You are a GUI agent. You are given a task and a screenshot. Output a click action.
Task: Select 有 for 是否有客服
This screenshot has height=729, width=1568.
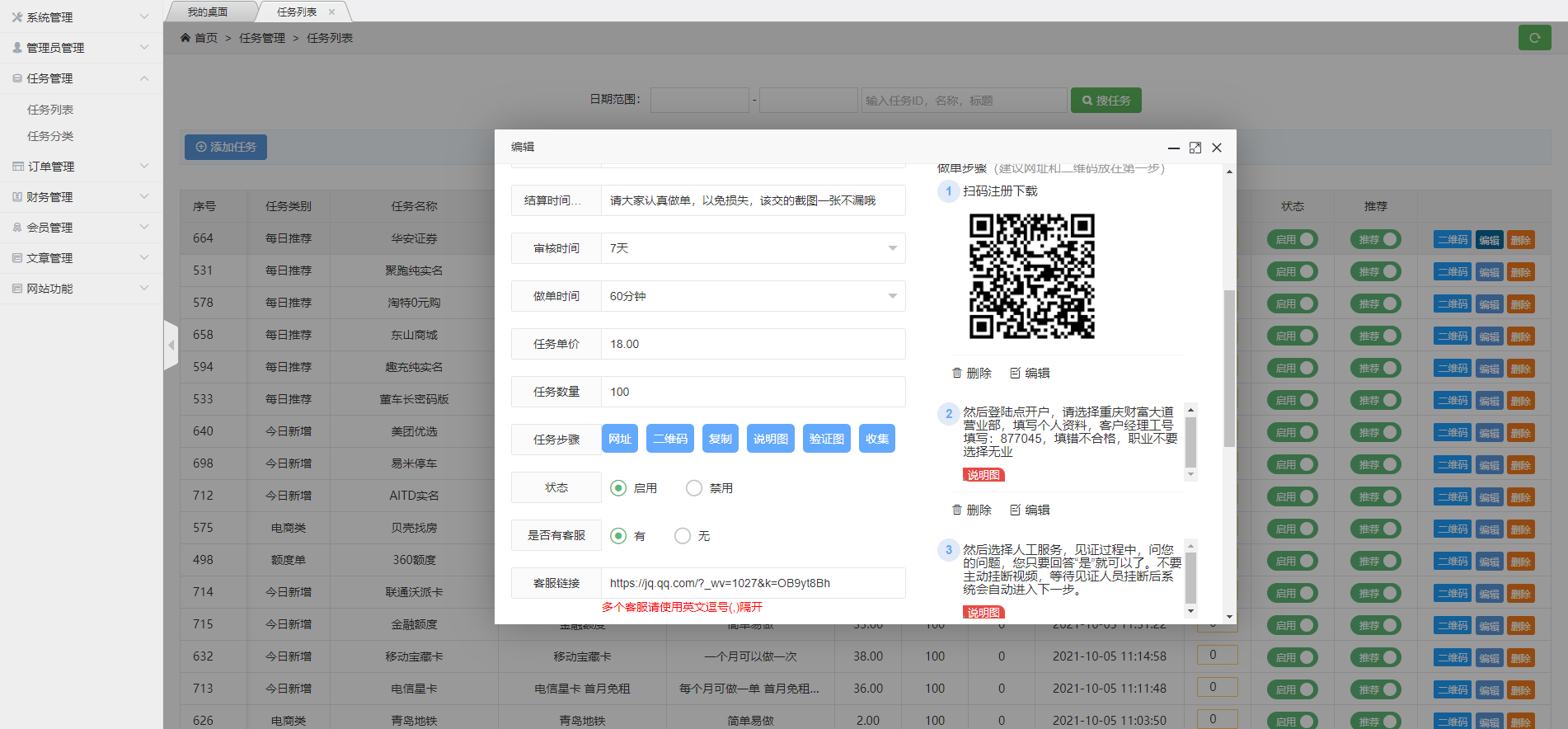[618, 536]
